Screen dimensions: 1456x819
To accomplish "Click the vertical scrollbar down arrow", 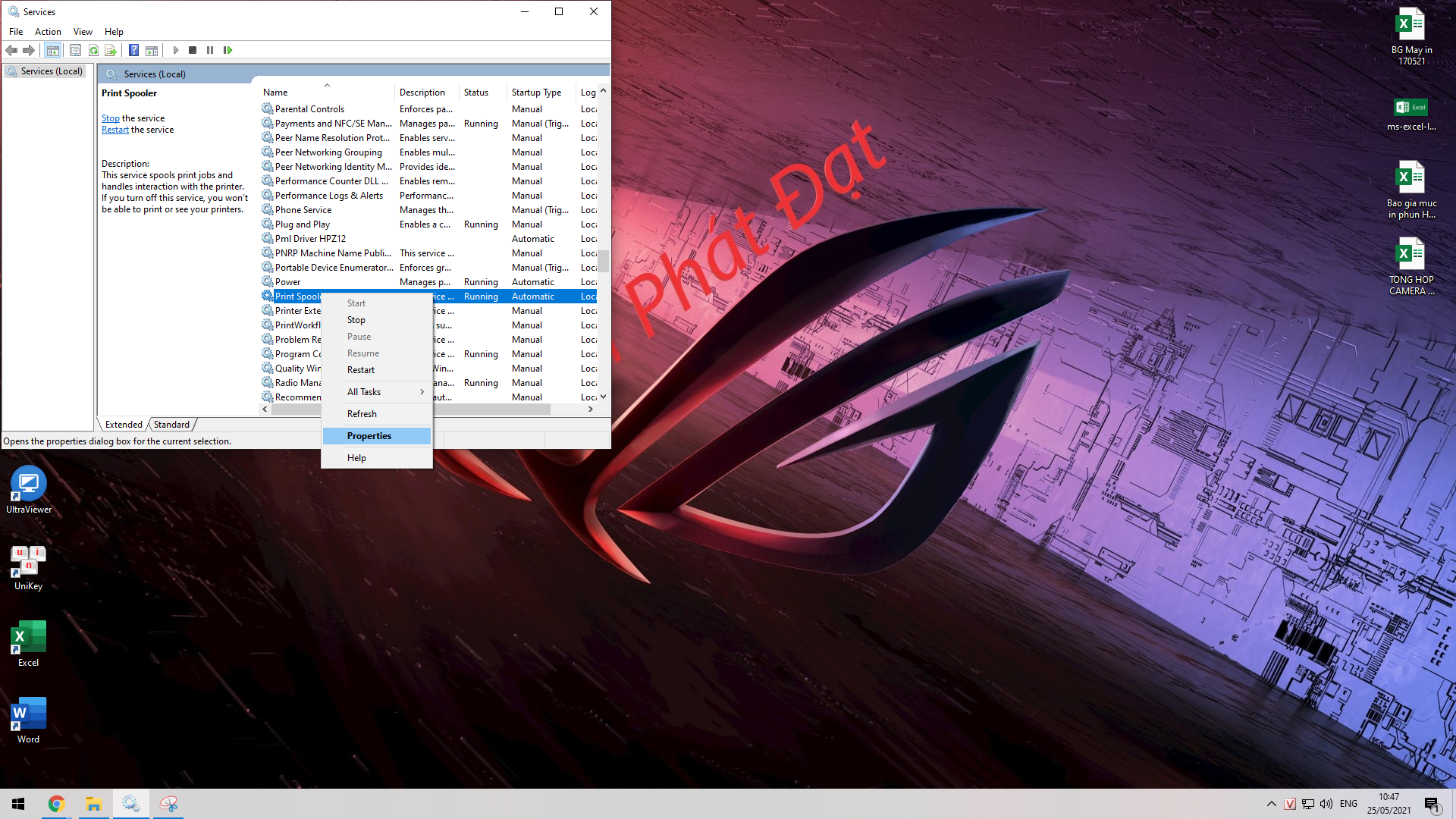I will coord(604,397).
